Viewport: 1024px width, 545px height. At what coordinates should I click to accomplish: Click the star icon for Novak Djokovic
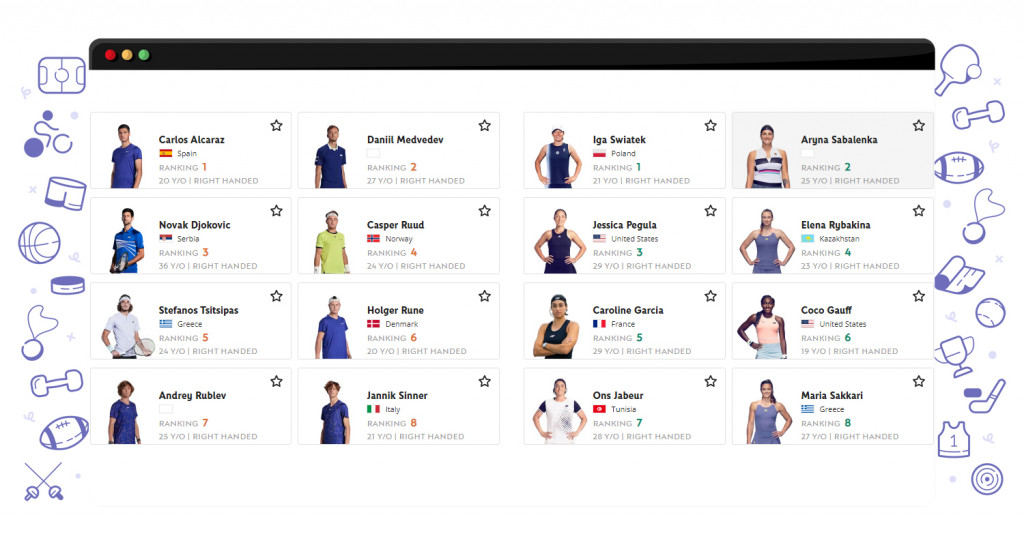coord(276,211)
